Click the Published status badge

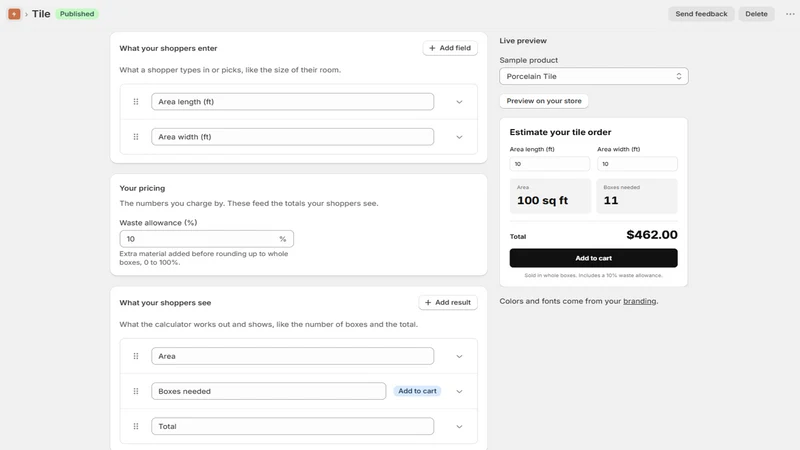click(77, 14)
